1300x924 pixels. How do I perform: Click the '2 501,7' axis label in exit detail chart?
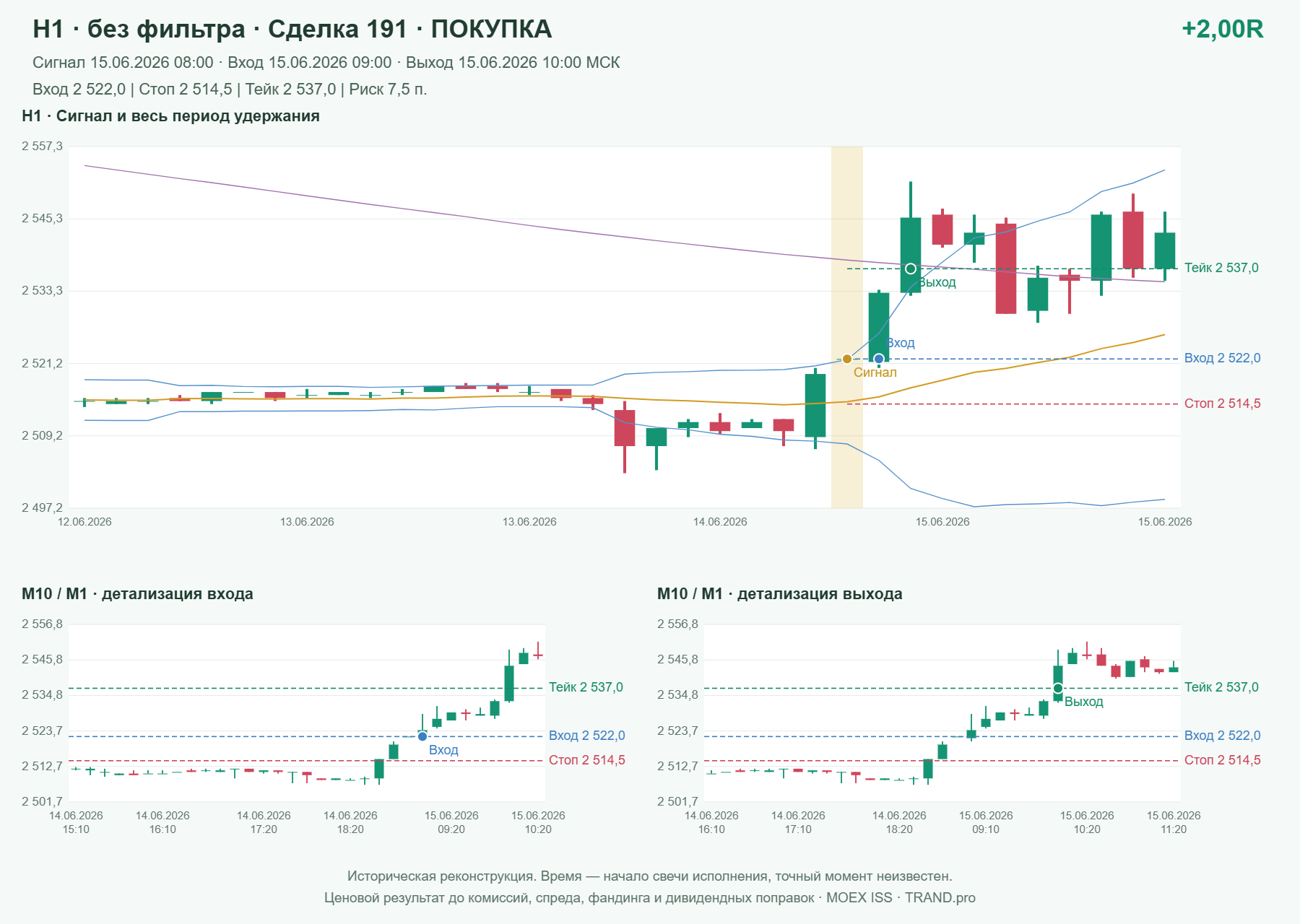677,802
